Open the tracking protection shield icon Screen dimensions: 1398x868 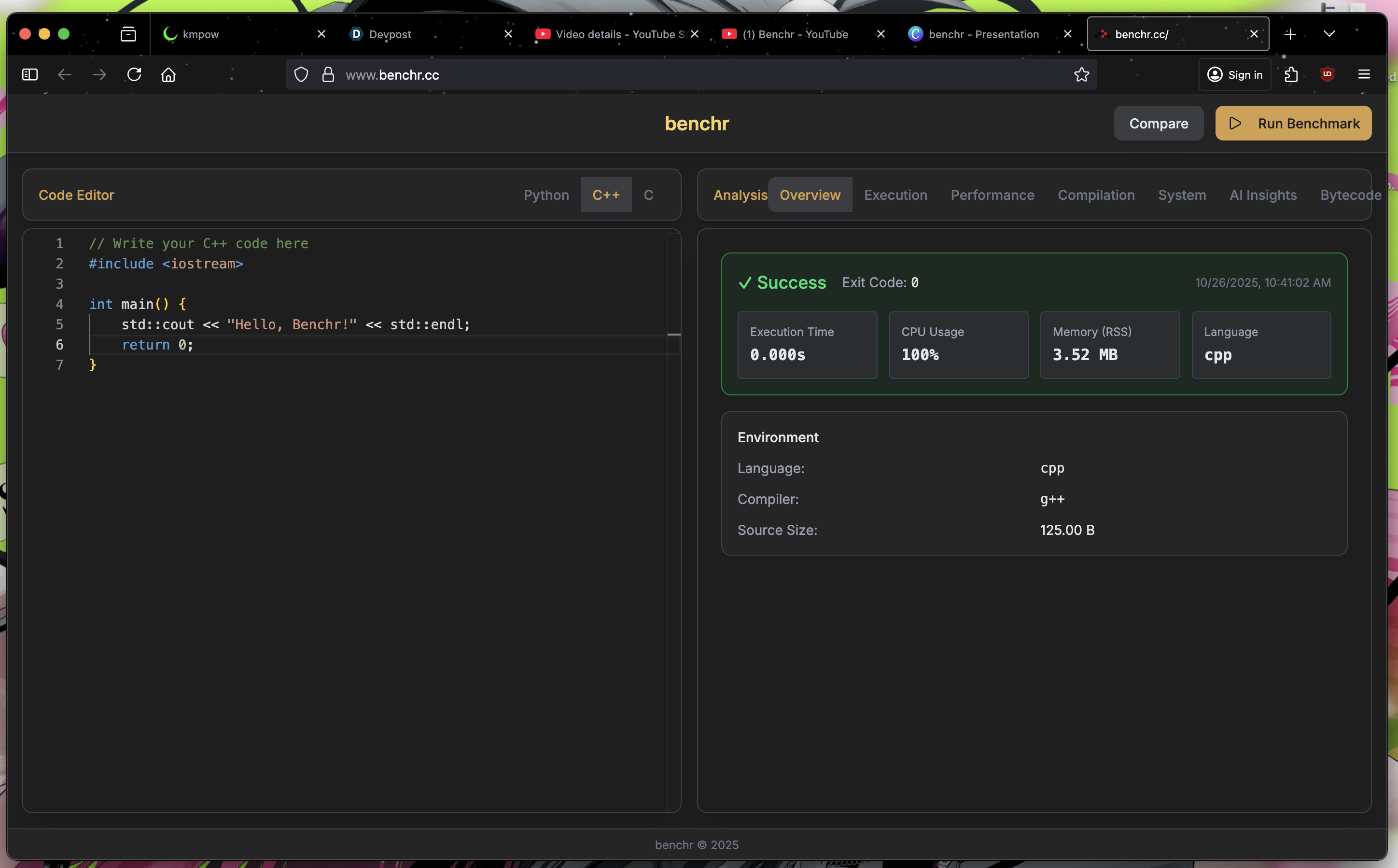(301, 75)
